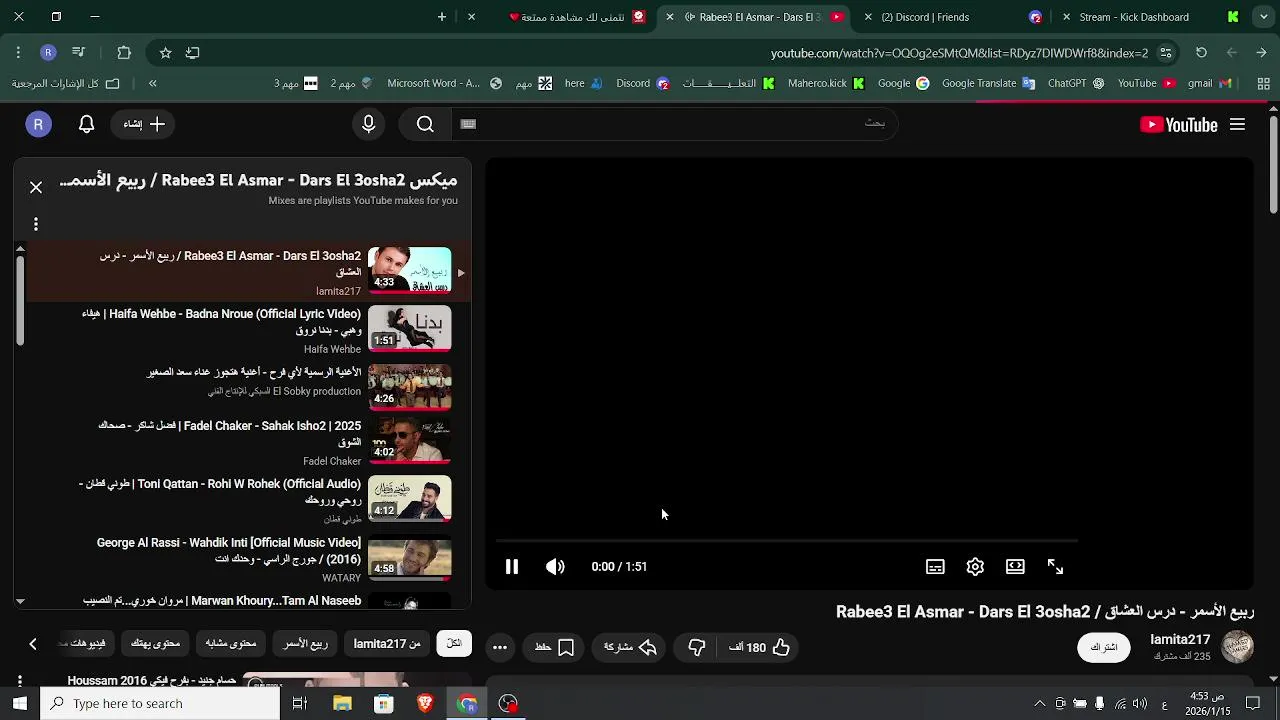Screen dimensions: 1280x720
Task: Select the الكل filter chip
Action: (454, 643)
